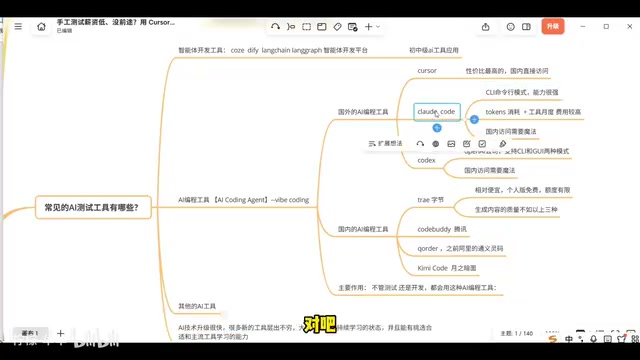Select the 初中级ai工具应用 topic
This screenshot has width=640, height=360.
click(433, 50)
